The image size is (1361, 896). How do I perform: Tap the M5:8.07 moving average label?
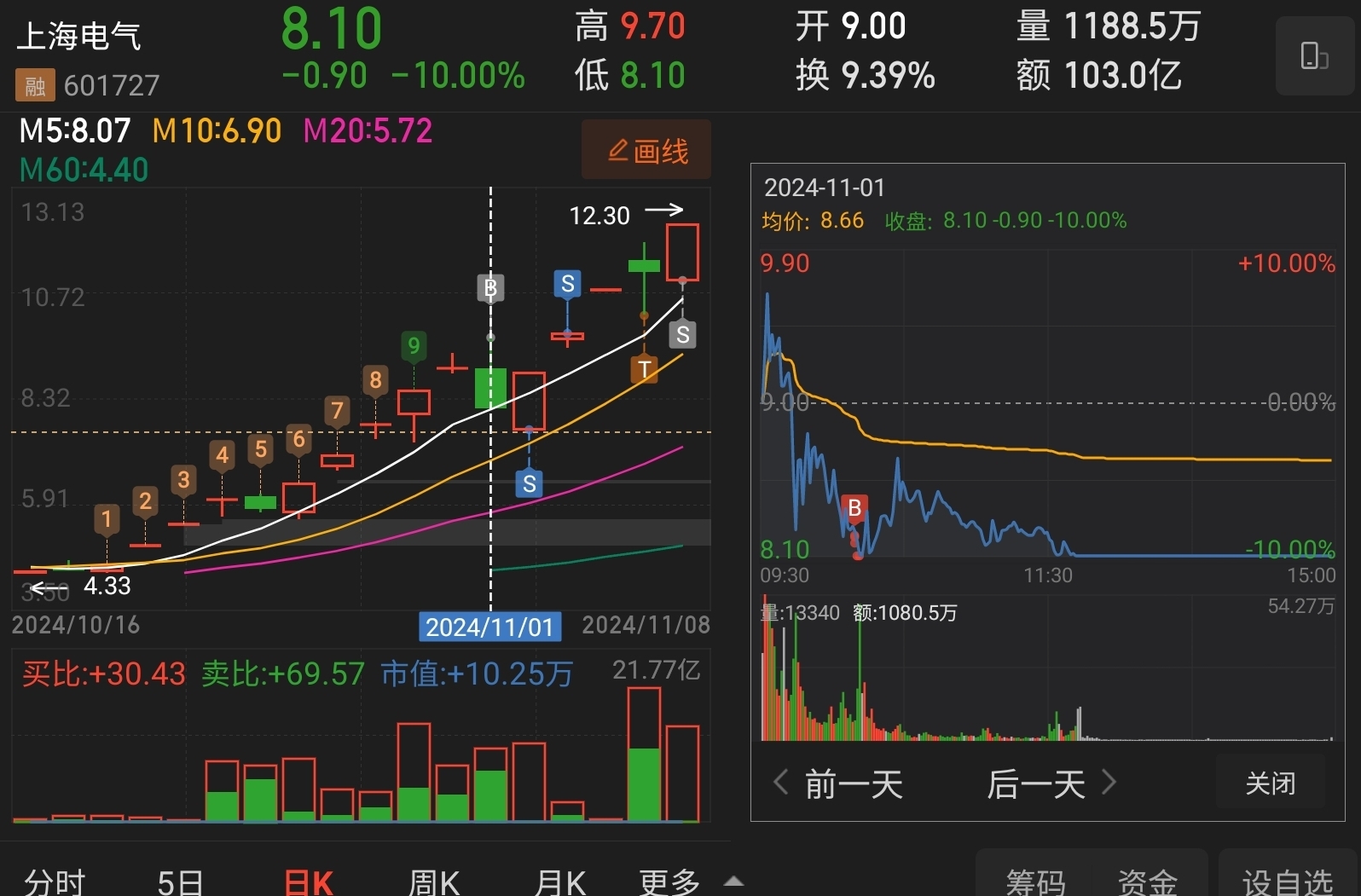[75, 130]
